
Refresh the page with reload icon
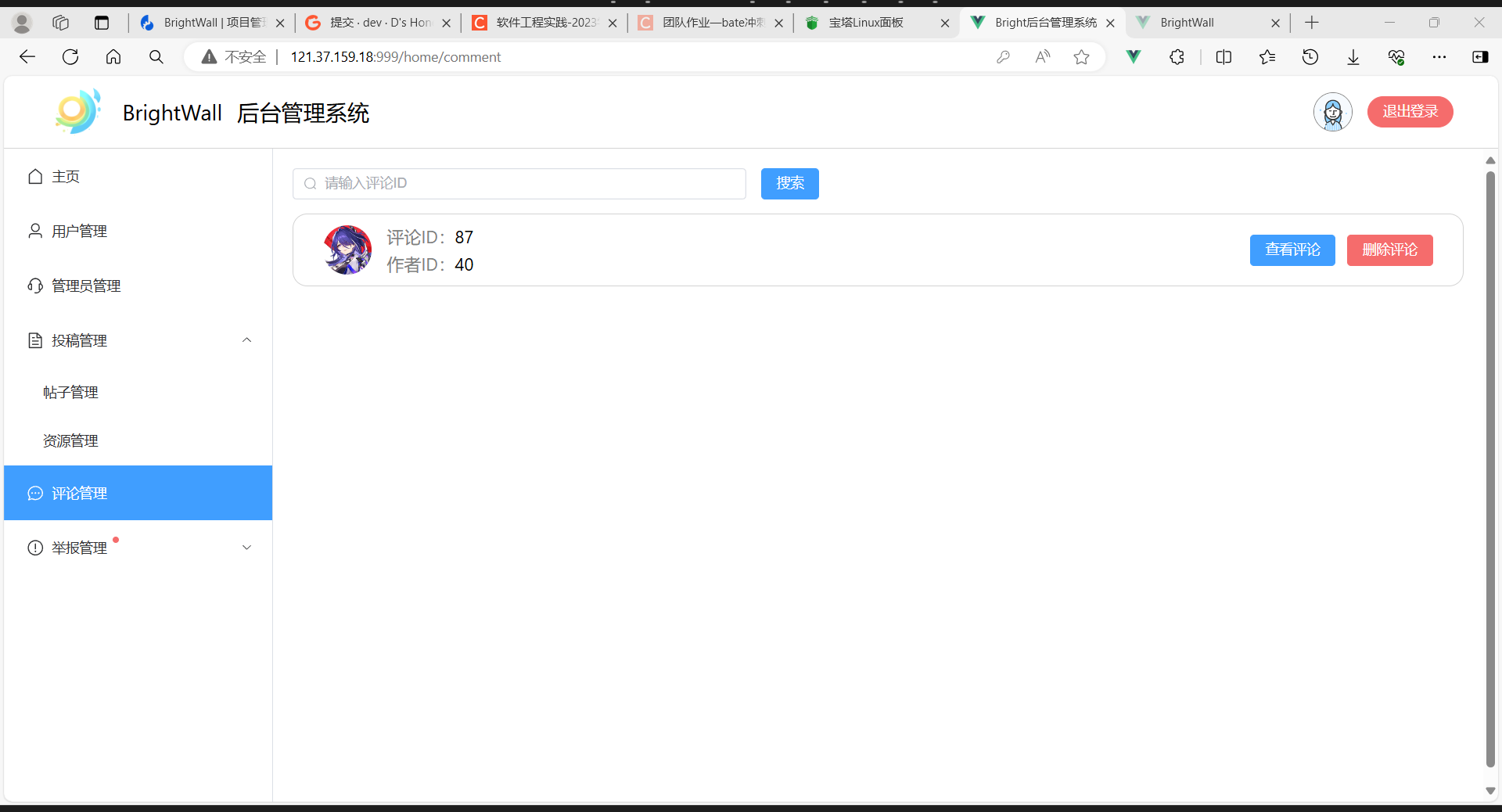click(70, 57)
